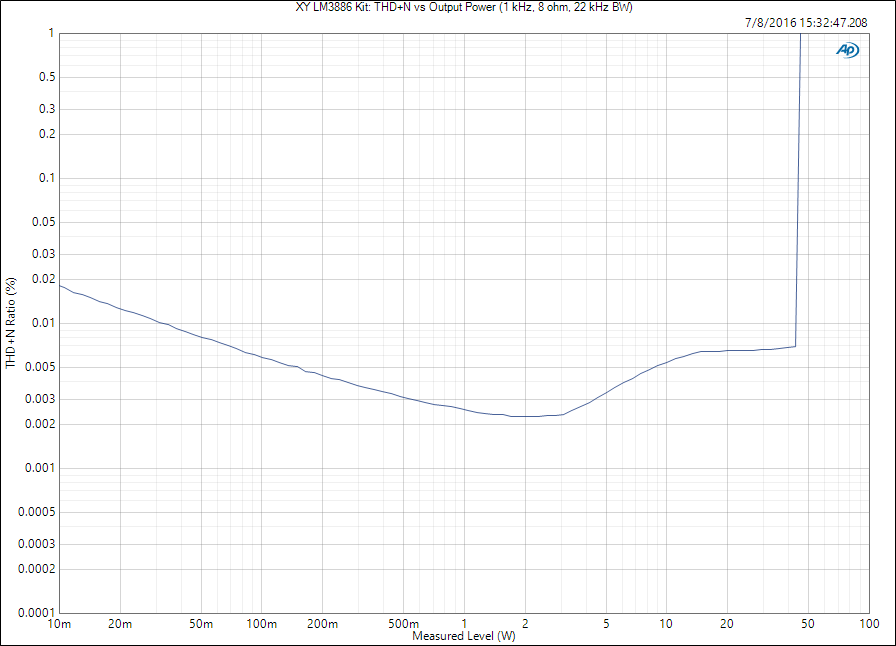Click the '0.2' label on the THD+N axis

pyautogui.click(x=47, y=134)
